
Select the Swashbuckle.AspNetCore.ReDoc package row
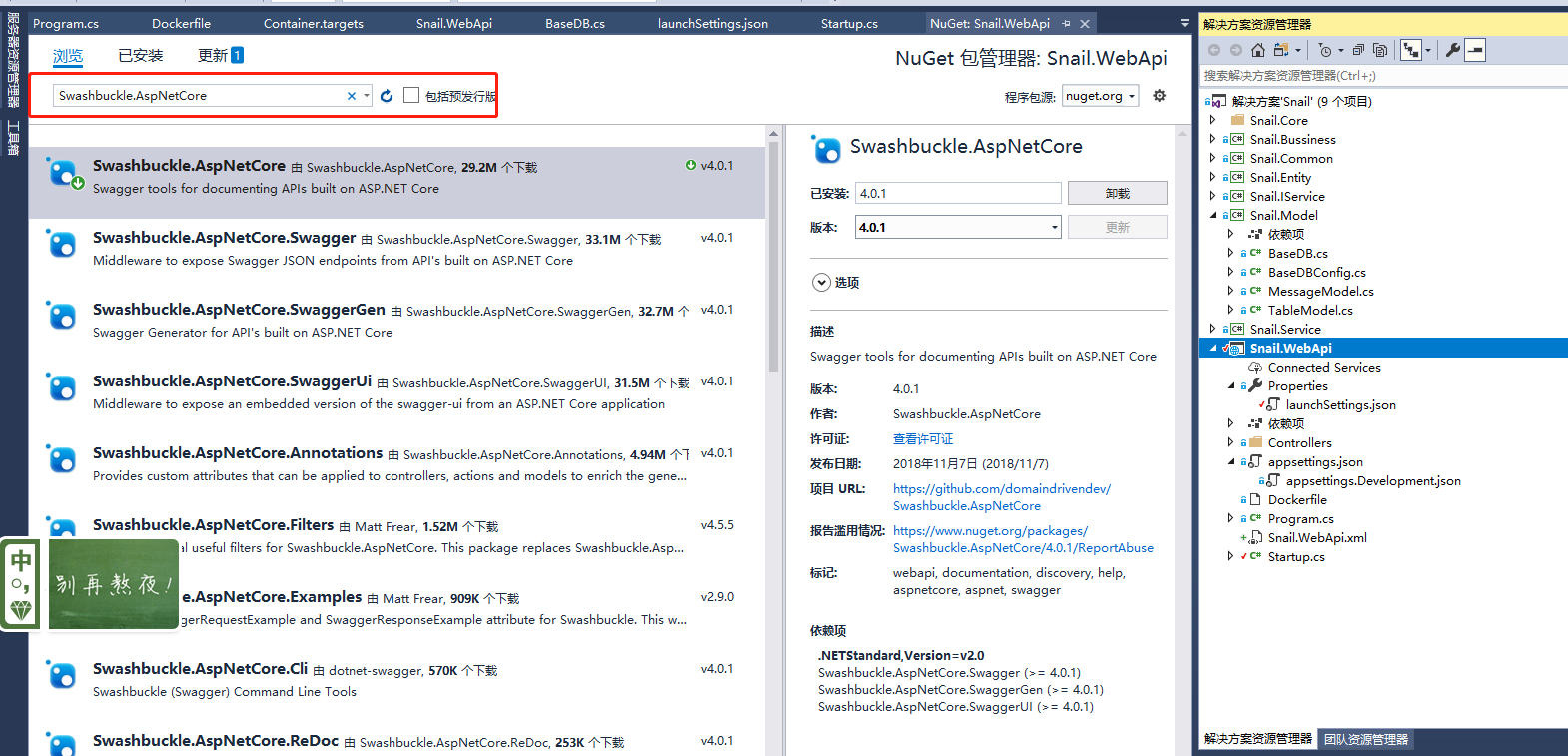click(397, 741)
